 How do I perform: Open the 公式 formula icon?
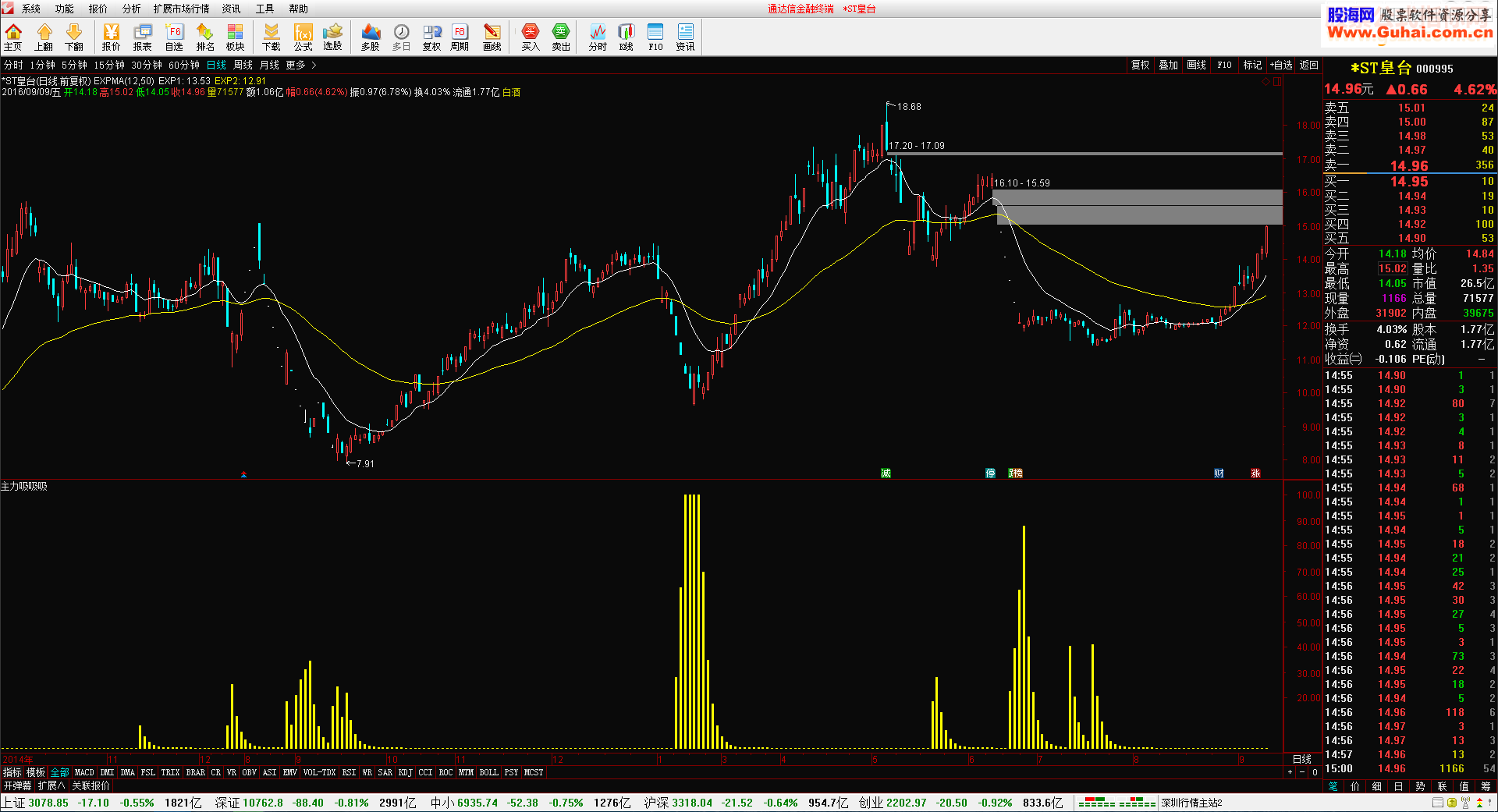pos(303,37)
